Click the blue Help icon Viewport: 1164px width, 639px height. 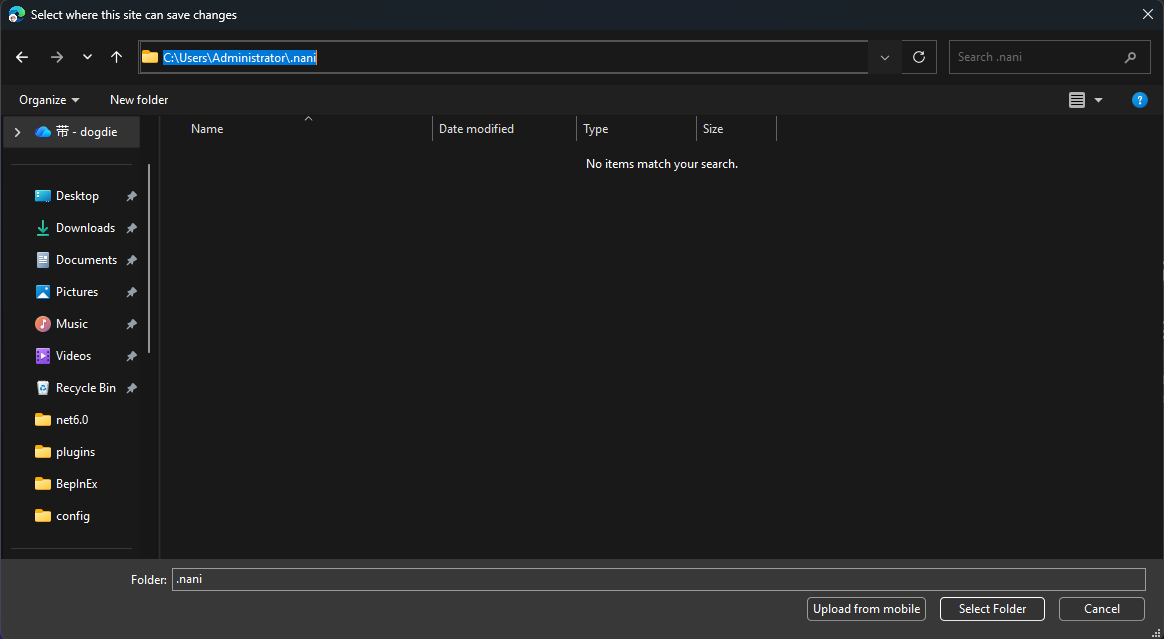[1139, 100]
